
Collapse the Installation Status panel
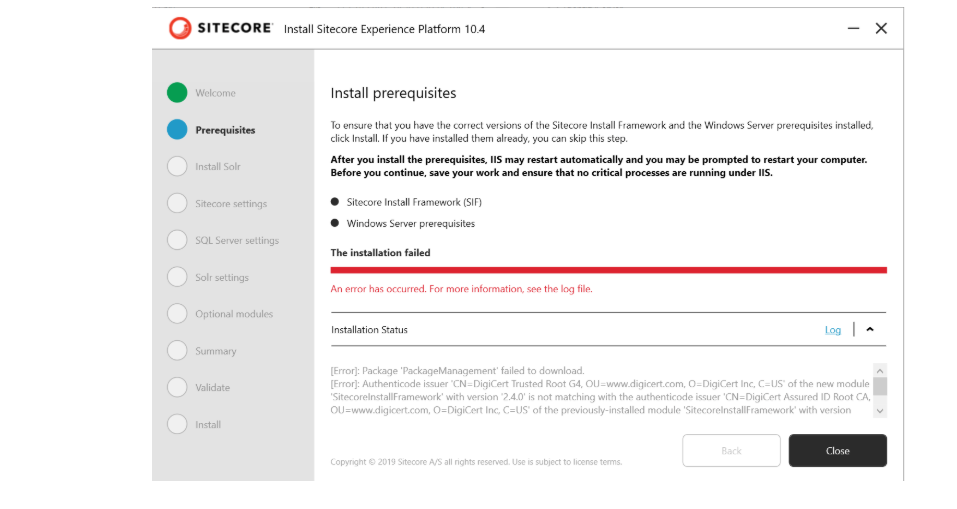tap(870, 330)
